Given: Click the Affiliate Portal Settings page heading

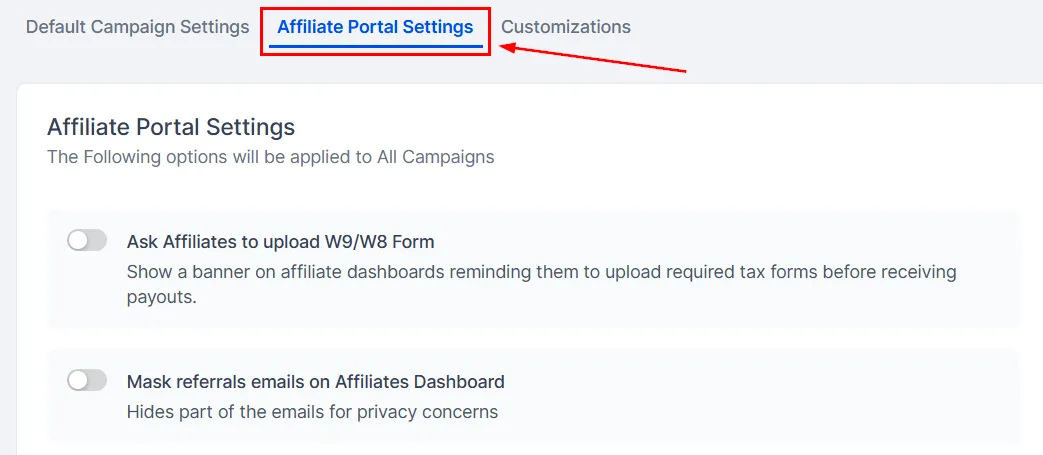Looking at the screenshot, I should (x=171, y=127).
